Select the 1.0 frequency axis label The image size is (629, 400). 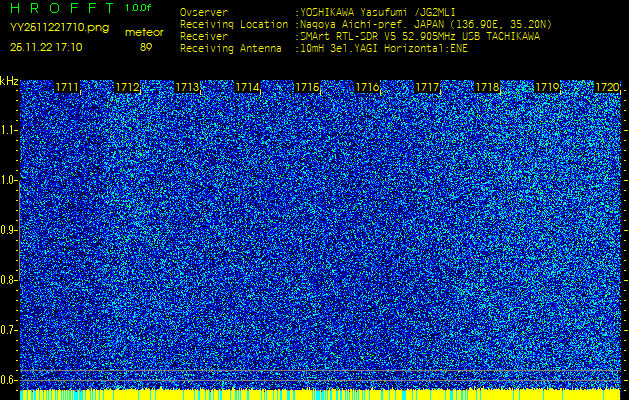[x=9, y=181]
